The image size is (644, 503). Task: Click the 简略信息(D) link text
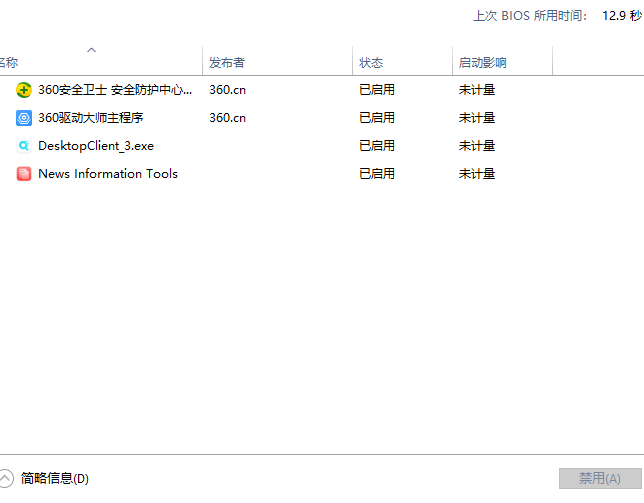point(55,478)
